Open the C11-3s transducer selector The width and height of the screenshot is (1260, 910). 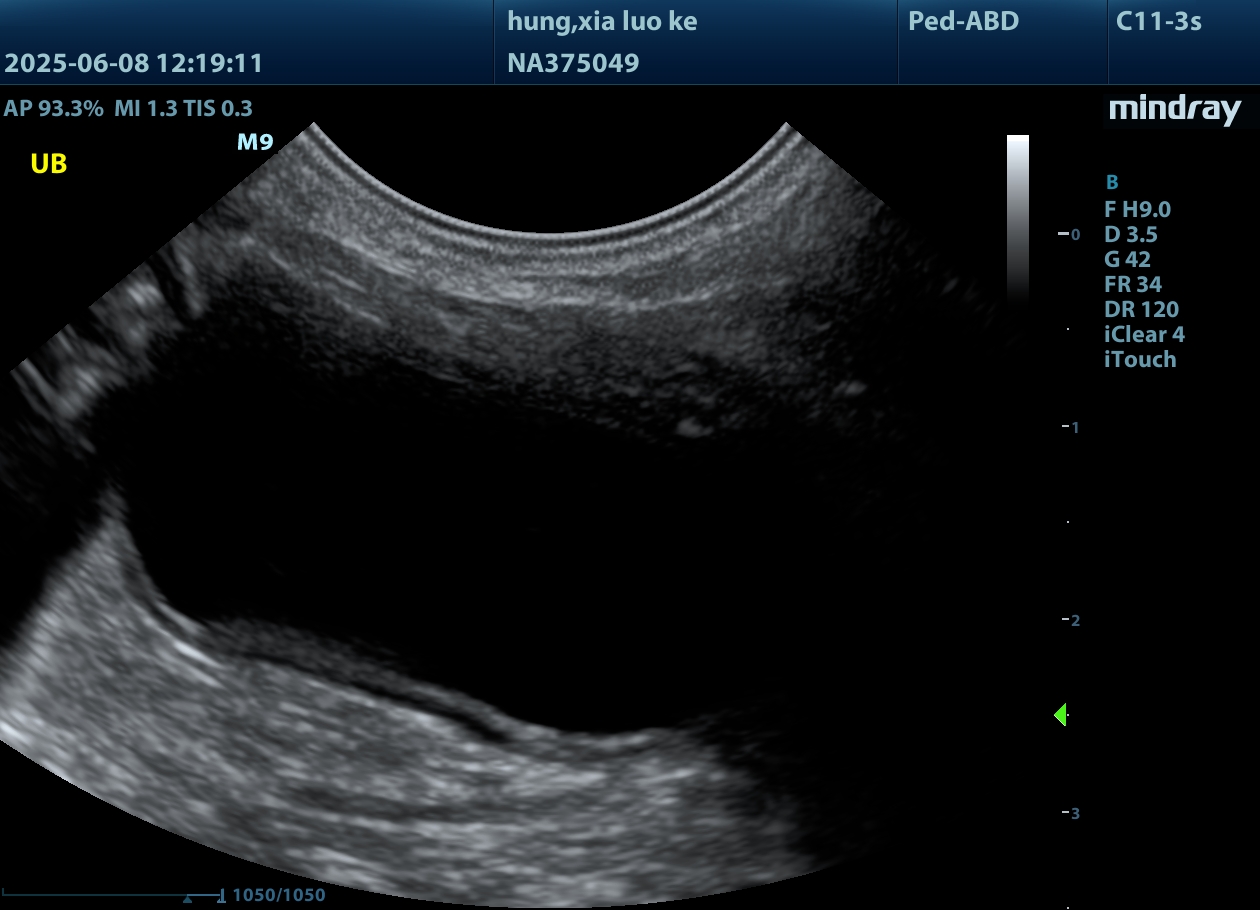click(x=1158, y=22)
